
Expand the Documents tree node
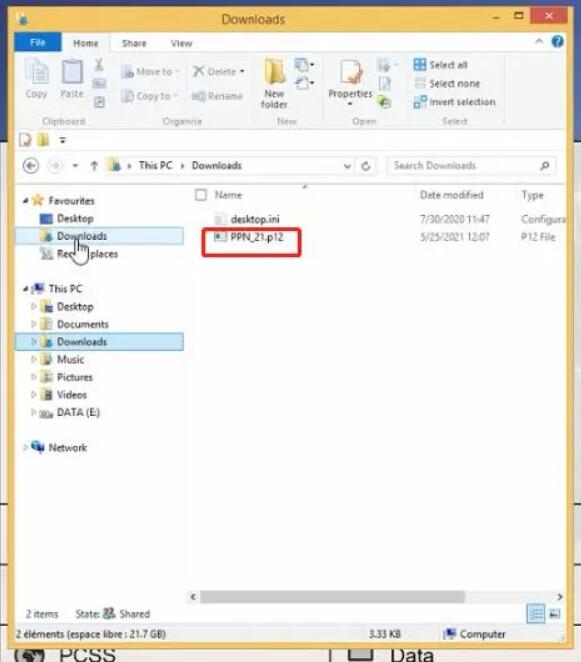tap(33, 324)
